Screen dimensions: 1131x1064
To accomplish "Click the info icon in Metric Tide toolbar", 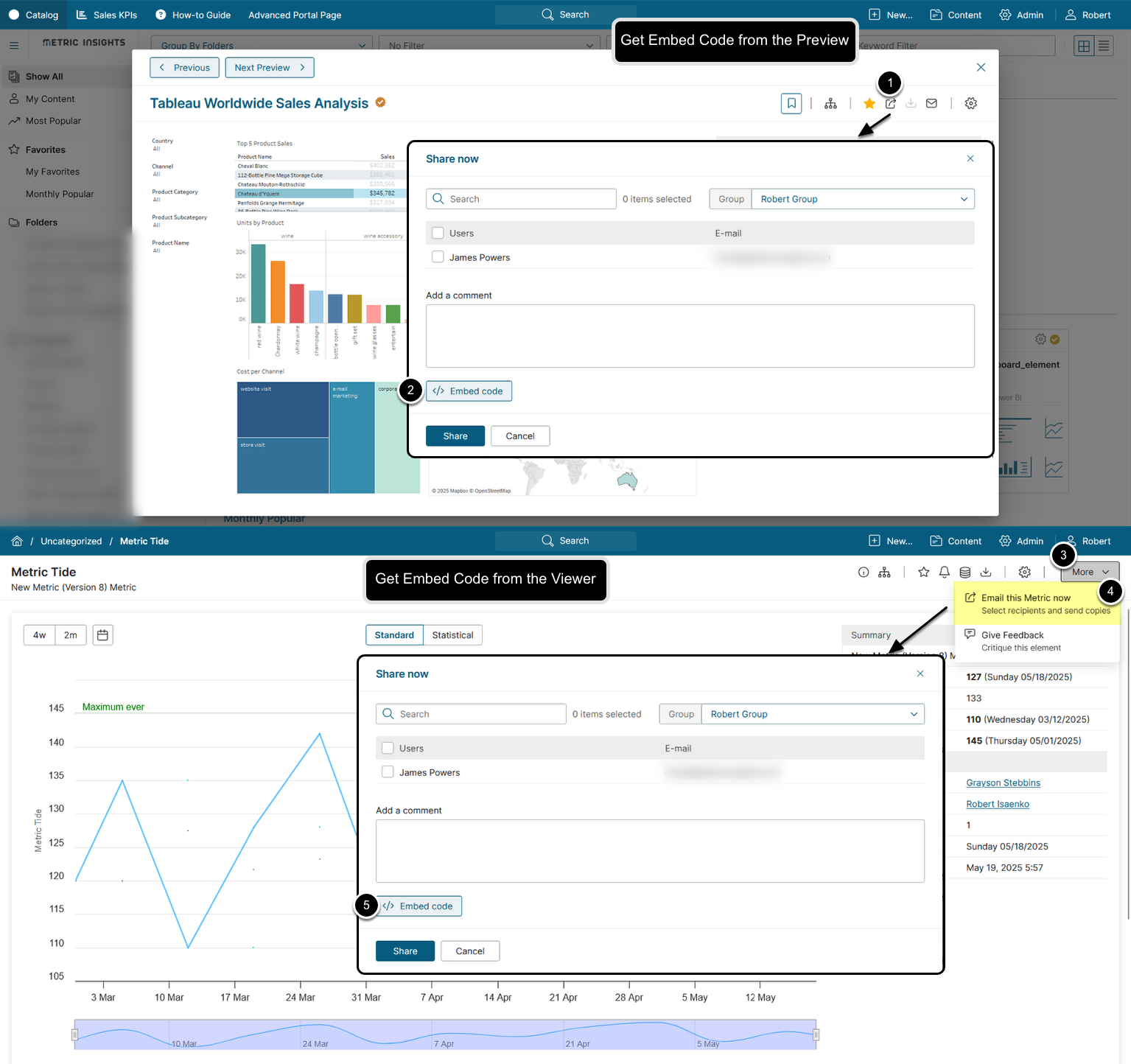I will pyautogui.click(x=864, y=572).
